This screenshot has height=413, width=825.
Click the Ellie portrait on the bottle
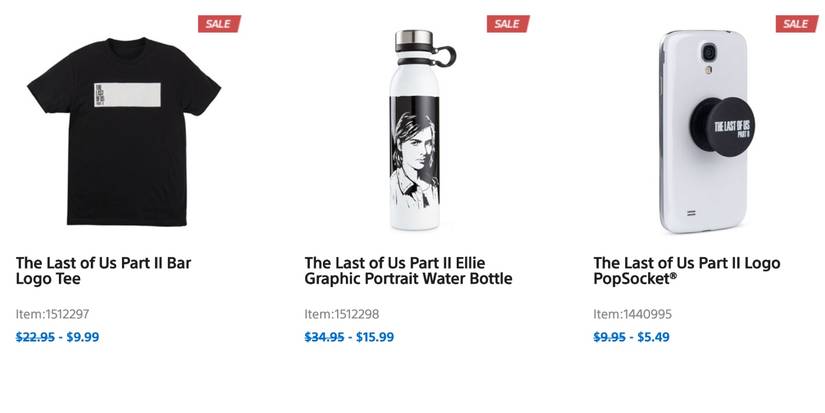[x=410, y=148]
